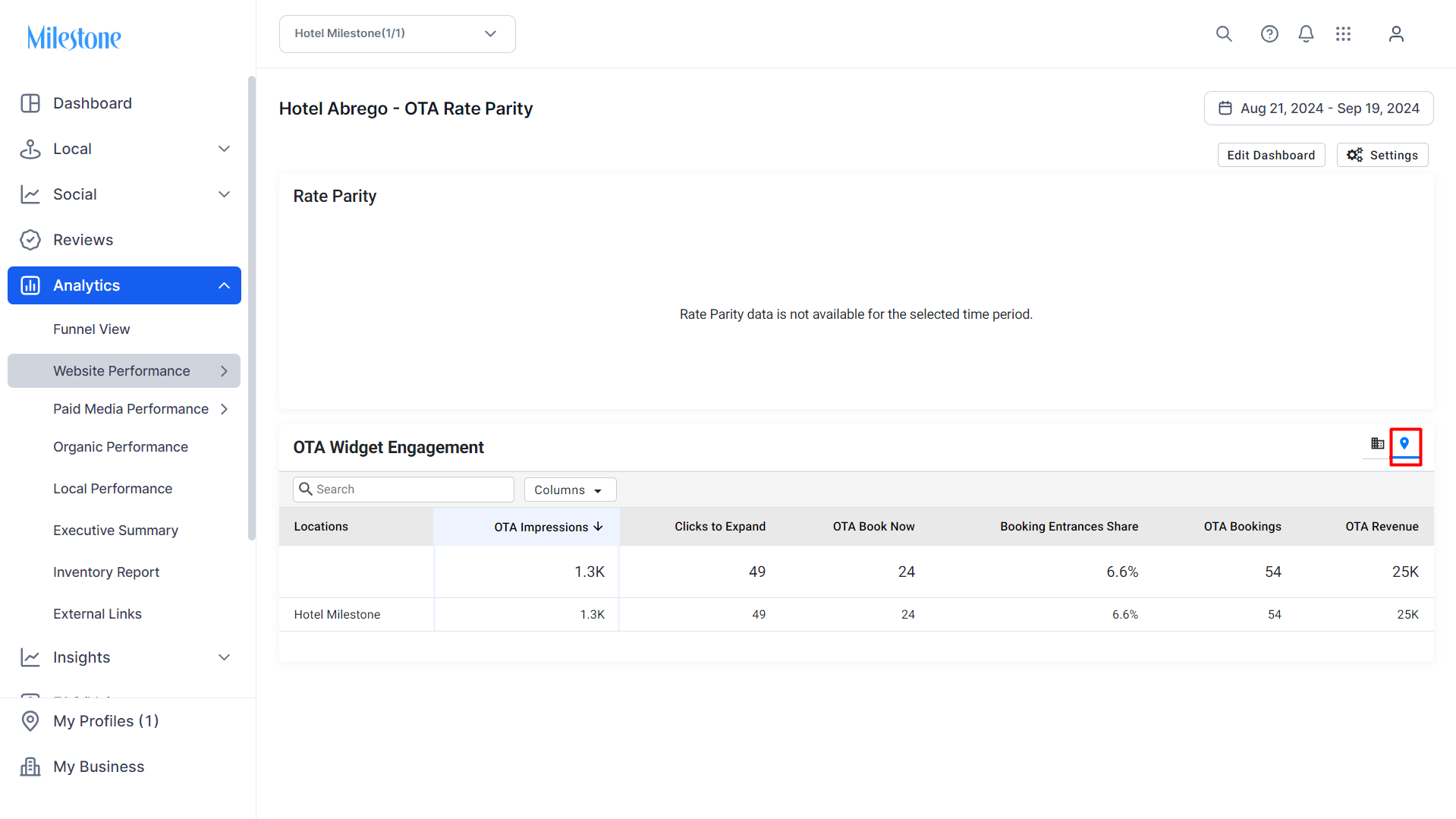Click the Dashboard layout icon
This screenshot has width=1456, height=819.
[x=30, y=103]
